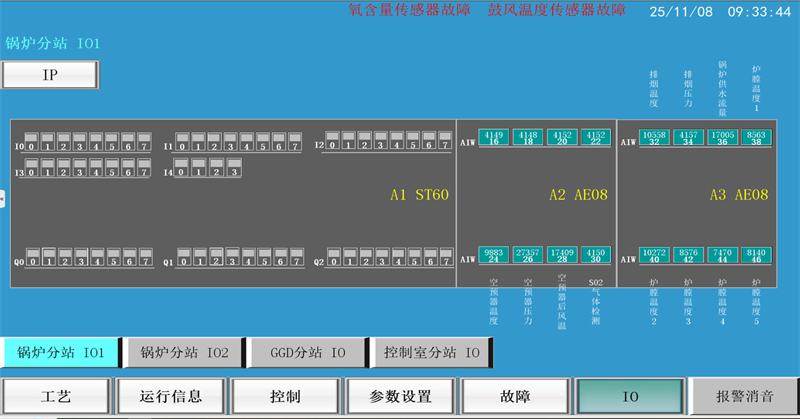Click input indicator I2 bit 0
Image resolution: width=800 pixels, height=419 pixels.
coord(333,141)
